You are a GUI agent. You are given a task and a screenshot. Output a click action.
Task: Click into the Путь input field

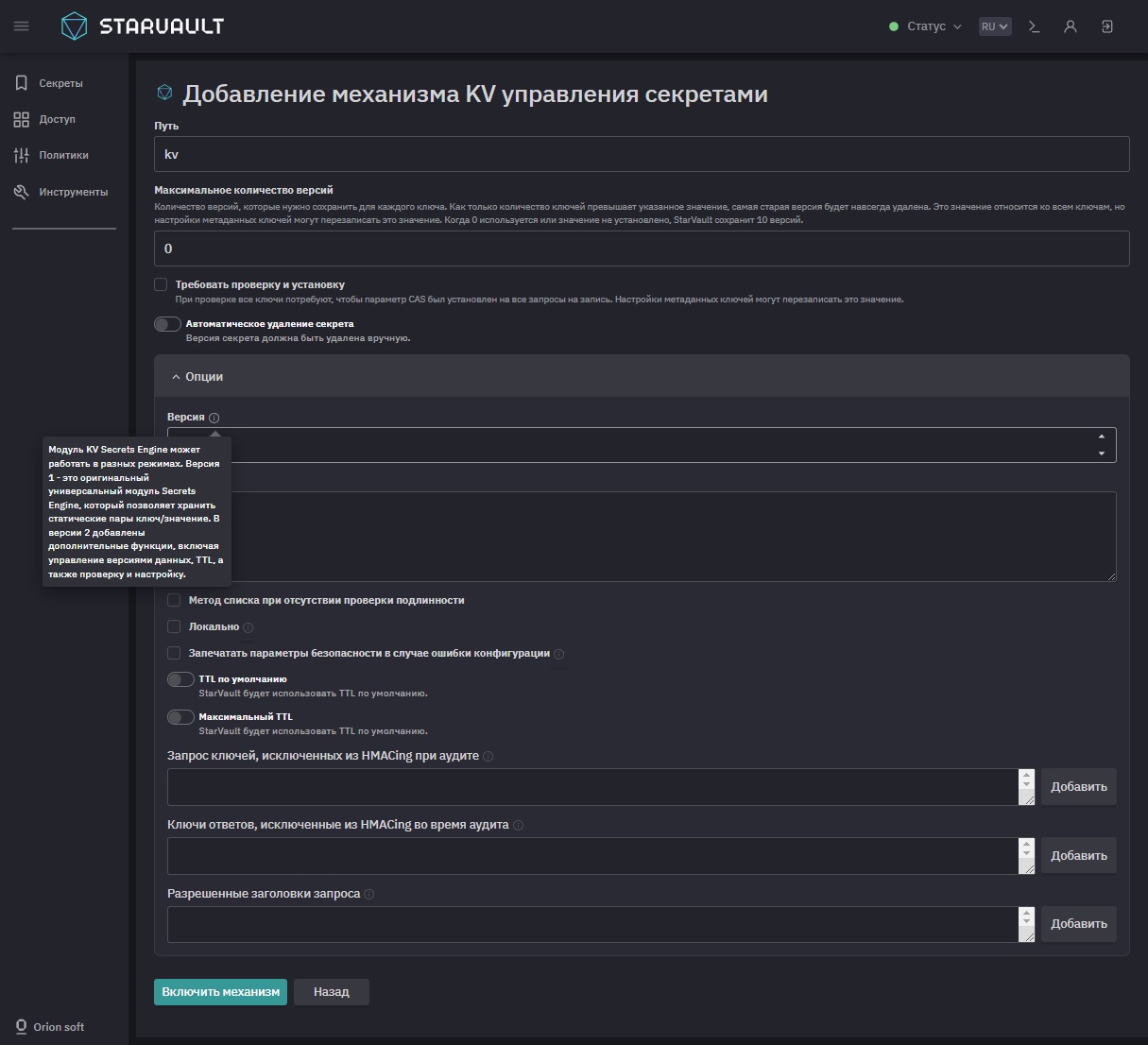(641, 154)
